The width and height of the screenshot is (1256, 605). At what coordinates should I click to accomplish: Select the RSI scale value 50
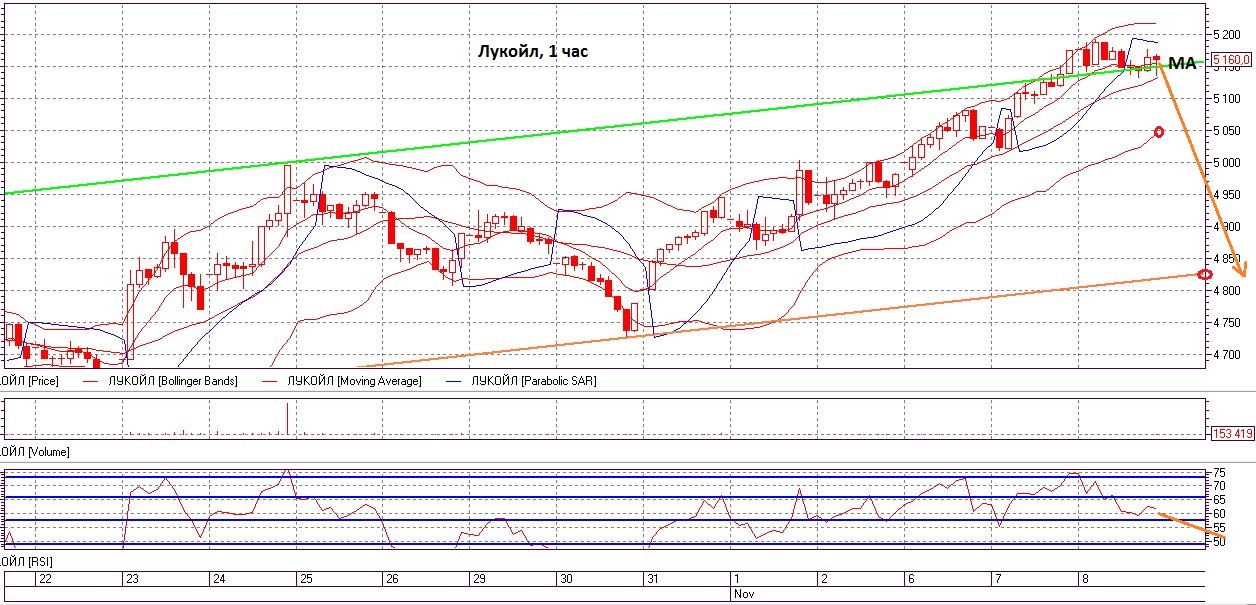(1218, 541)
